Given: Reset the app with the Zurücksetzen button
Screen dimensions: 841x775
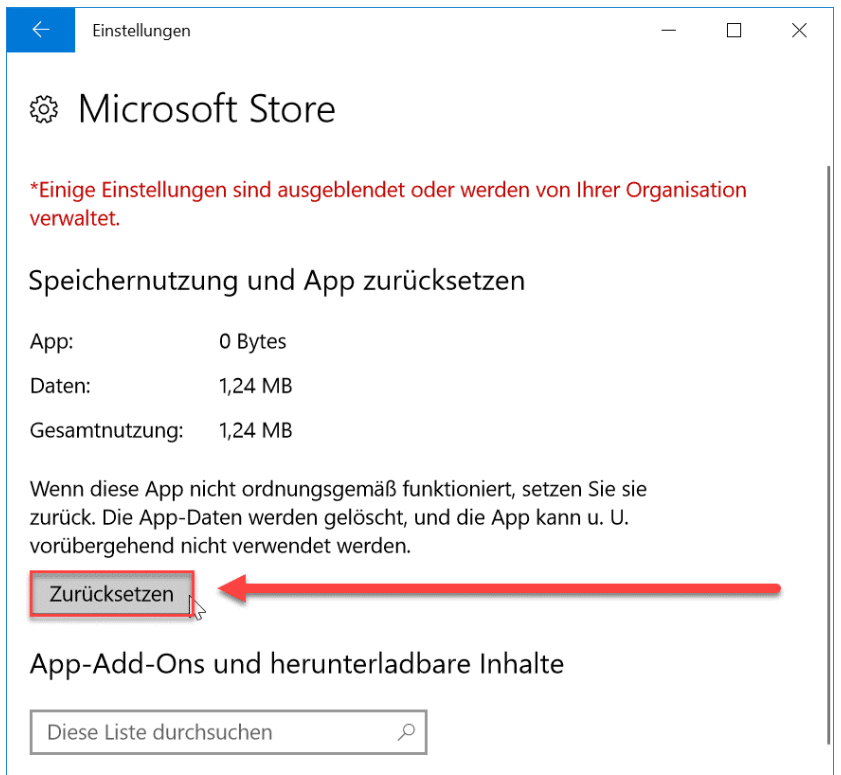Looking at the screenshot, I should 112,594.
